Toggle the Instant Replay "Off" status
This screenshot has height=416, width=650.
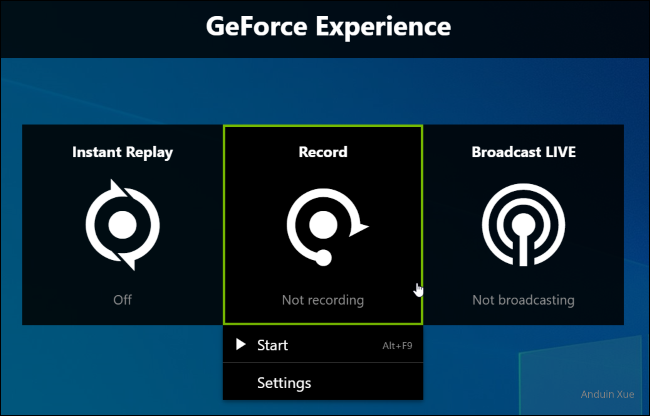(122, 299)
